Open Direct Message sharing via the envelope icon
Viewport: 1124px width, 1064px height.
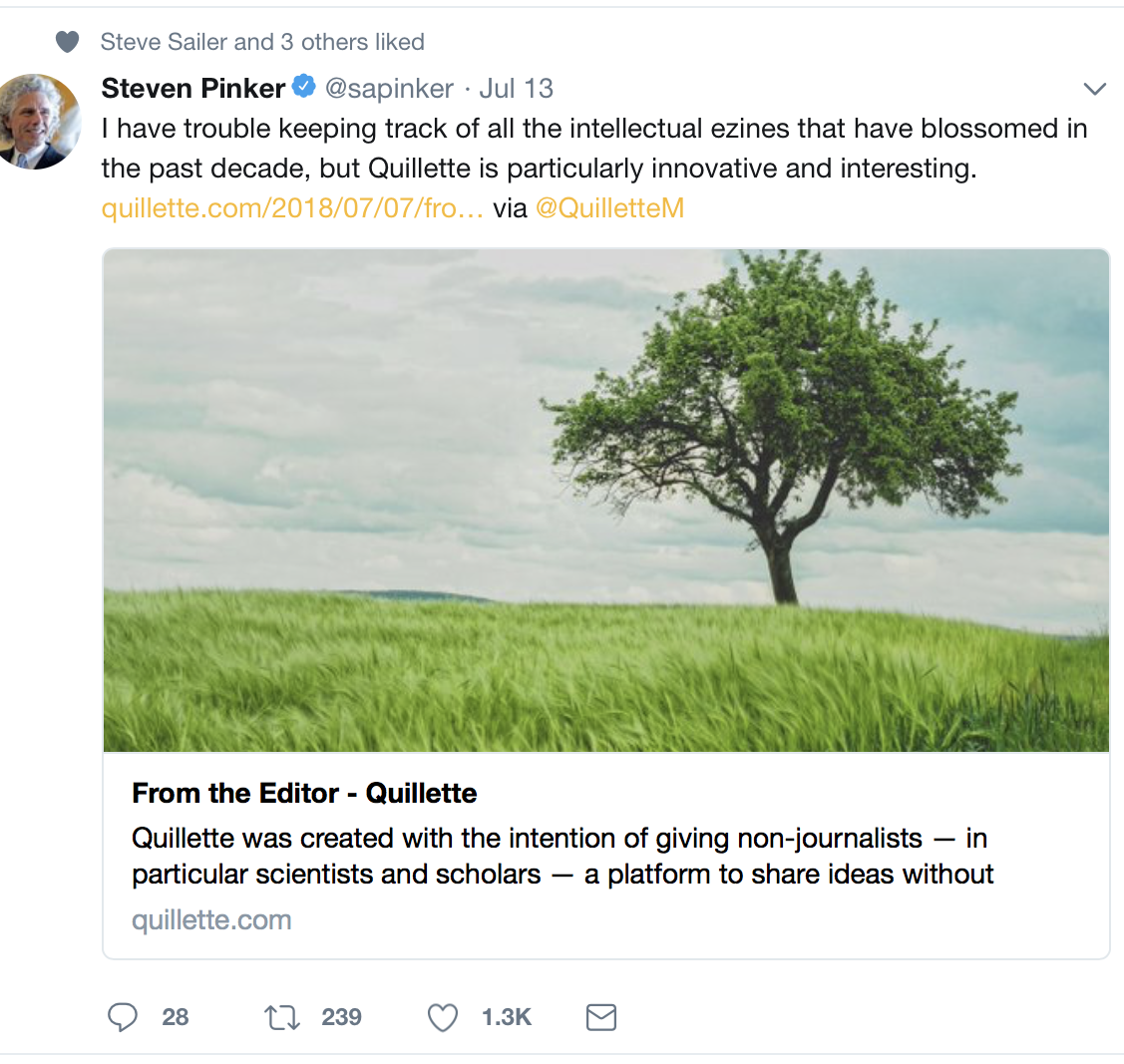600,1017
